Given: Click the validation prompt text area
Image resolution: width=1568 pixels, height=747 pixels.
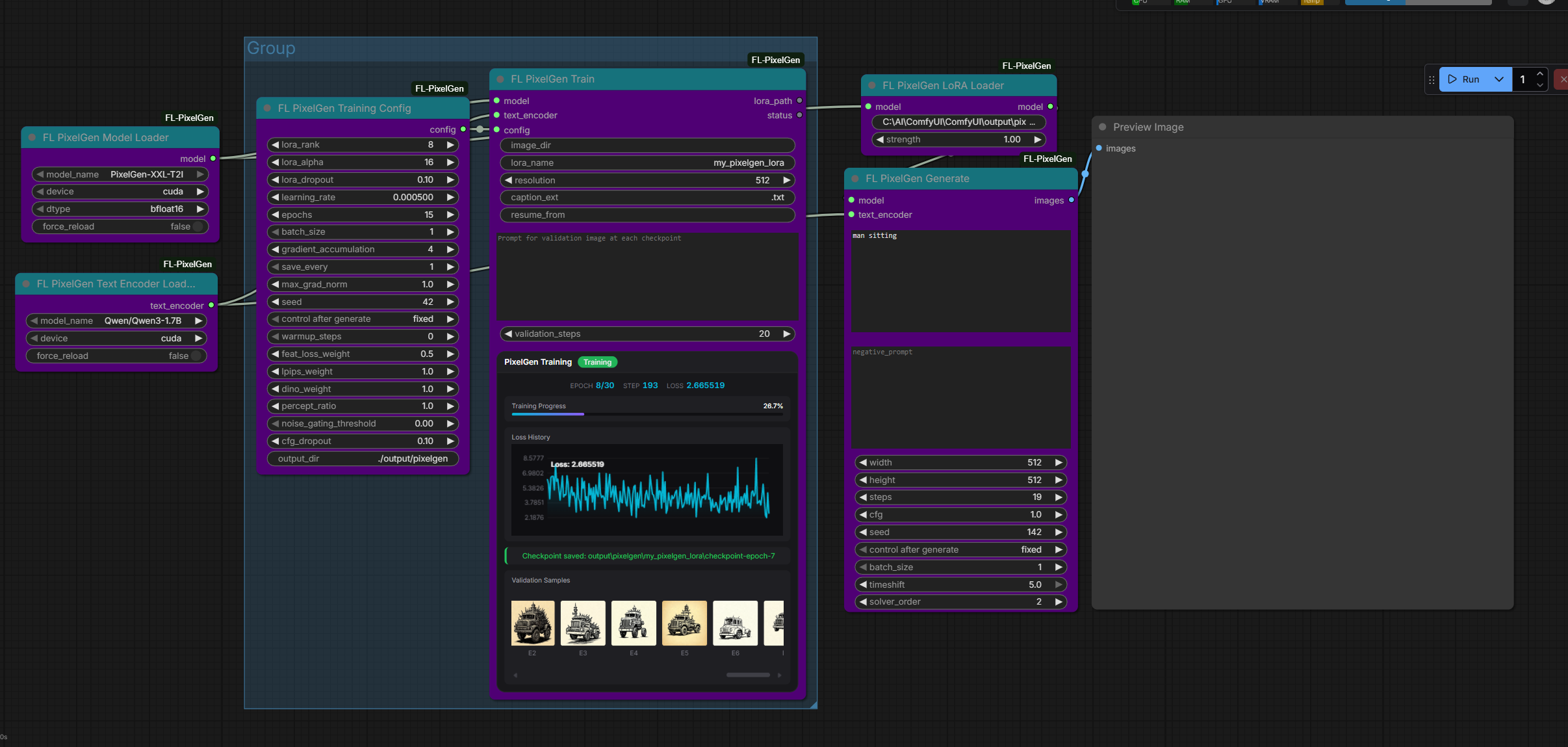Looking at the screenshot, I should 647,276.
